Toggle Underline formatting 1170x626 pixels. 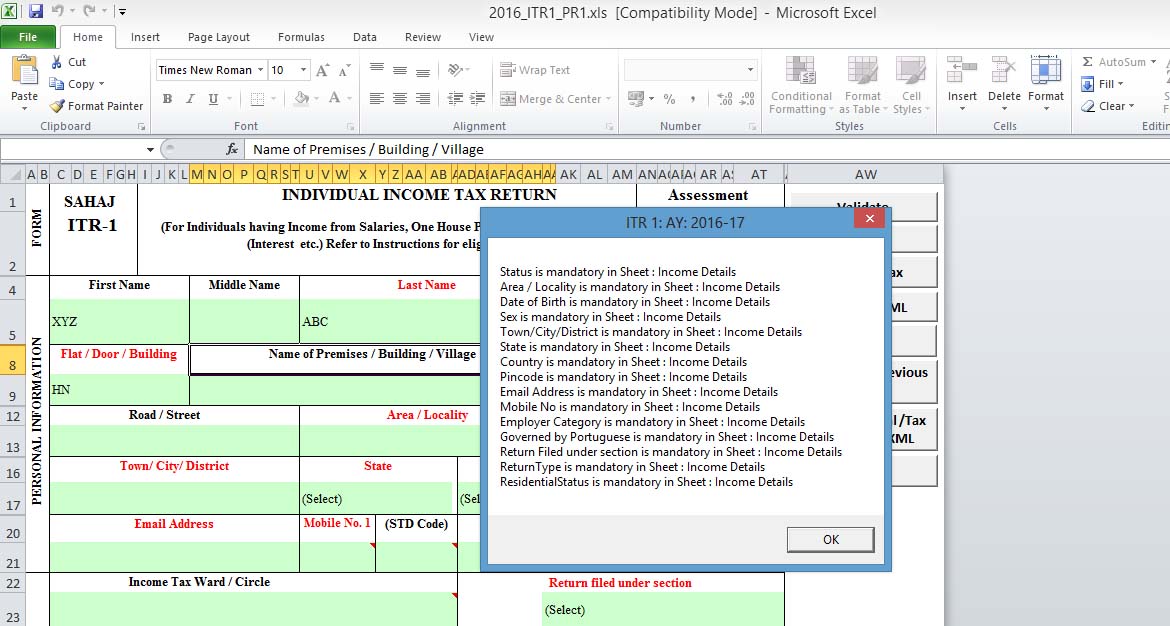(x=213, y=98)
